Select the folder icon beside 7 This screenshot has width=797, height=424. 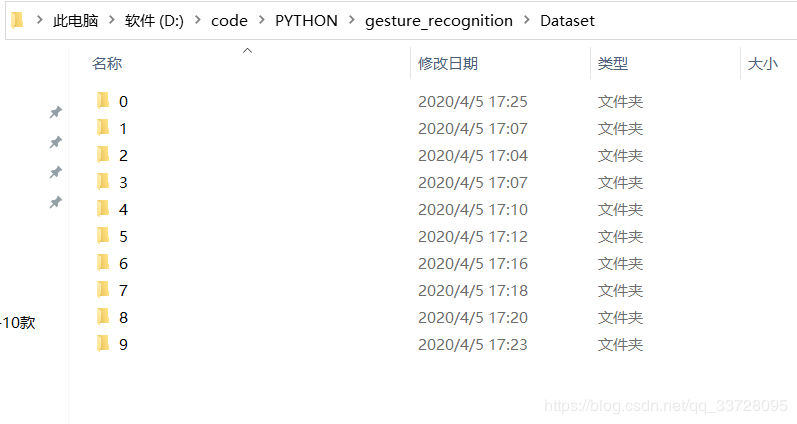click(102, 289)
